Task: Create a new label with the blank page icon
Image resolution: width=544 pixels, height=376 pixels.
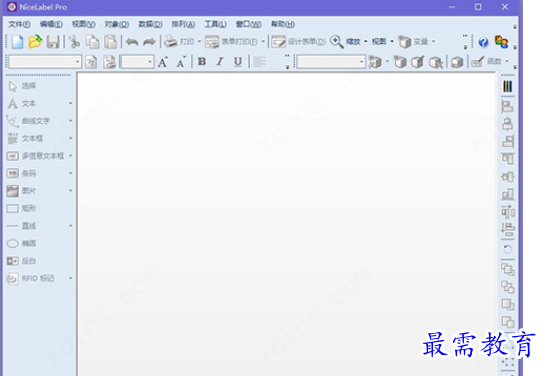Action: (17, 42)
